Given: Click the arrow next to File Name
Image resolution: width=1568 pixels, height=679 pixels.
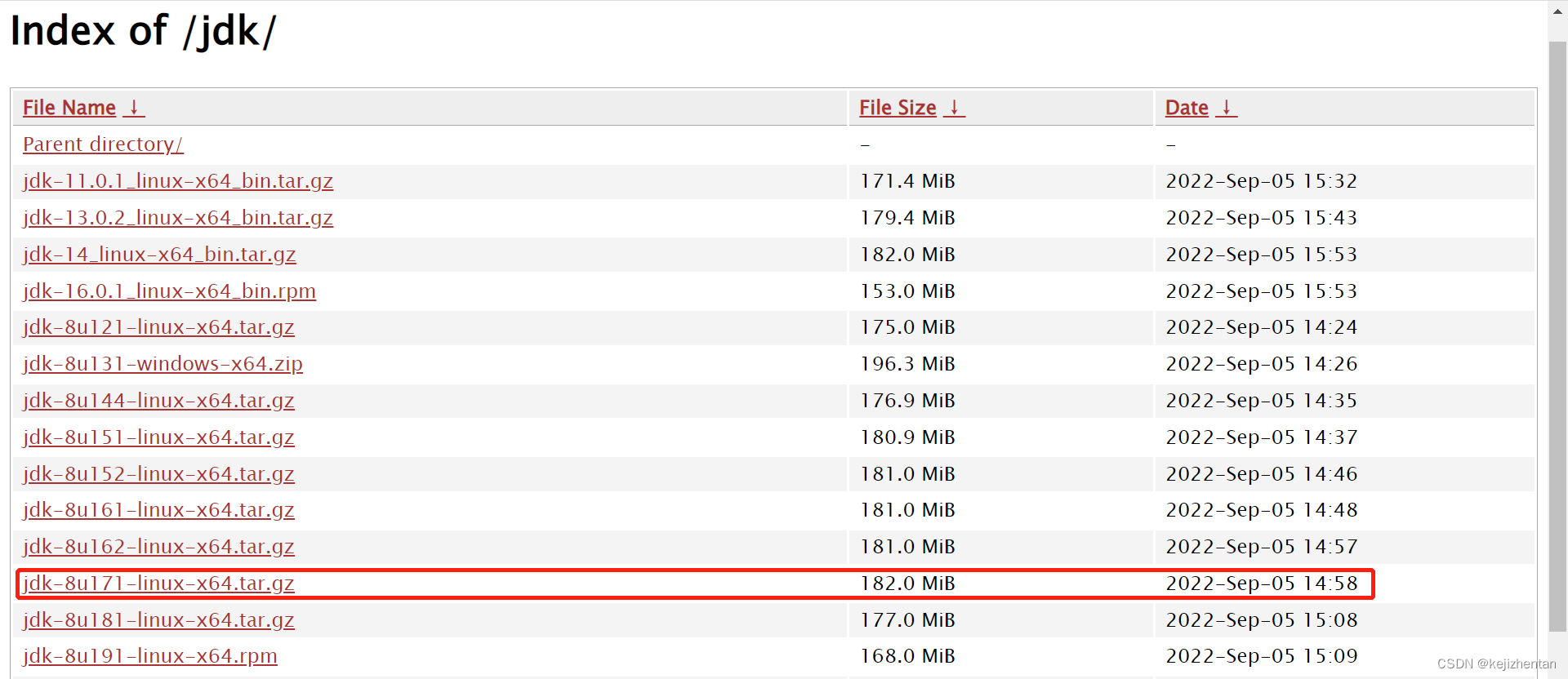Looking at the screenshot, I should click(135, 108).
